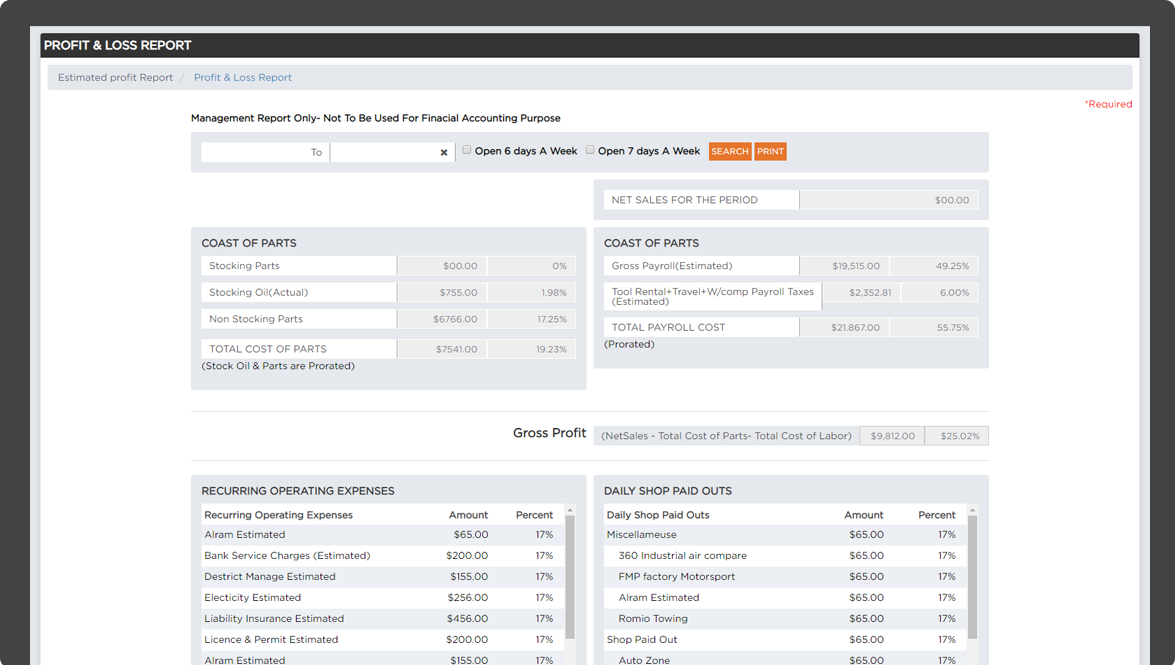Select the Shop Paid Out group row
This screenshot has height=665, width=1175.
tap(641, 640)
